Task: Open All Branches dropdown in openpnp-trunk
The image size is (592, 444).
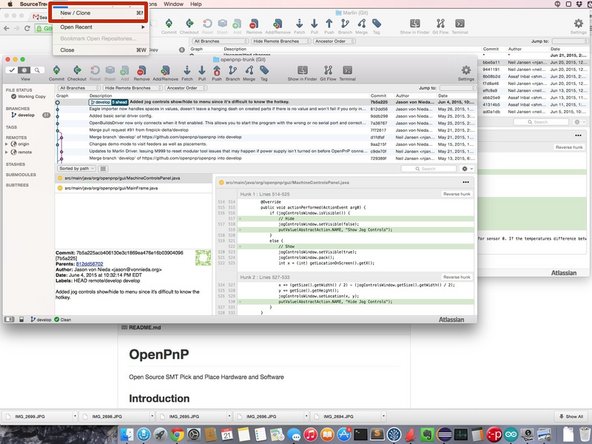Action: [78, 88]
